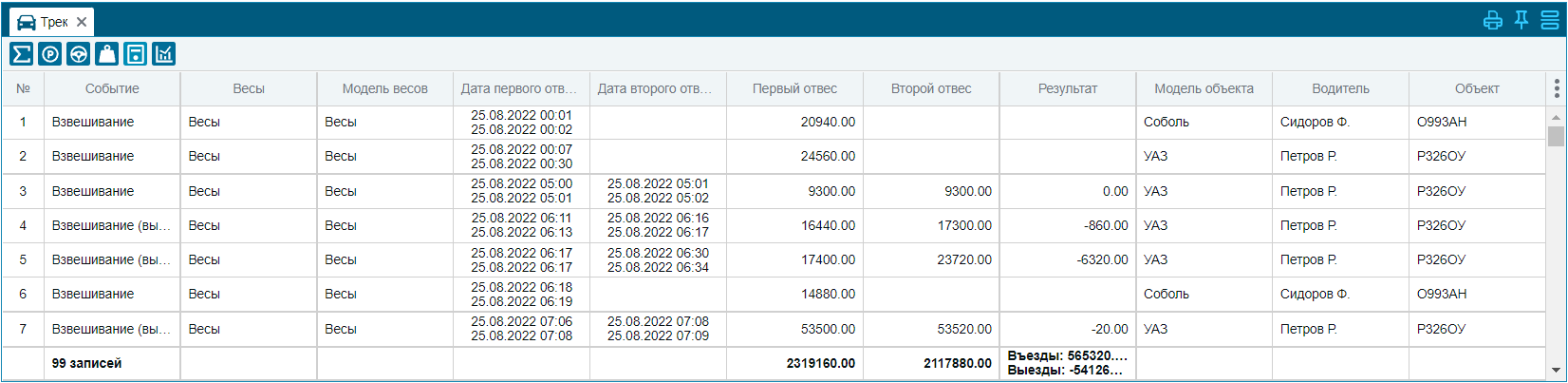Screen dimensions: 1568x383
Task: Select row 3 with result 0.00
Action: pyautogui.click(x=775, y=191)
